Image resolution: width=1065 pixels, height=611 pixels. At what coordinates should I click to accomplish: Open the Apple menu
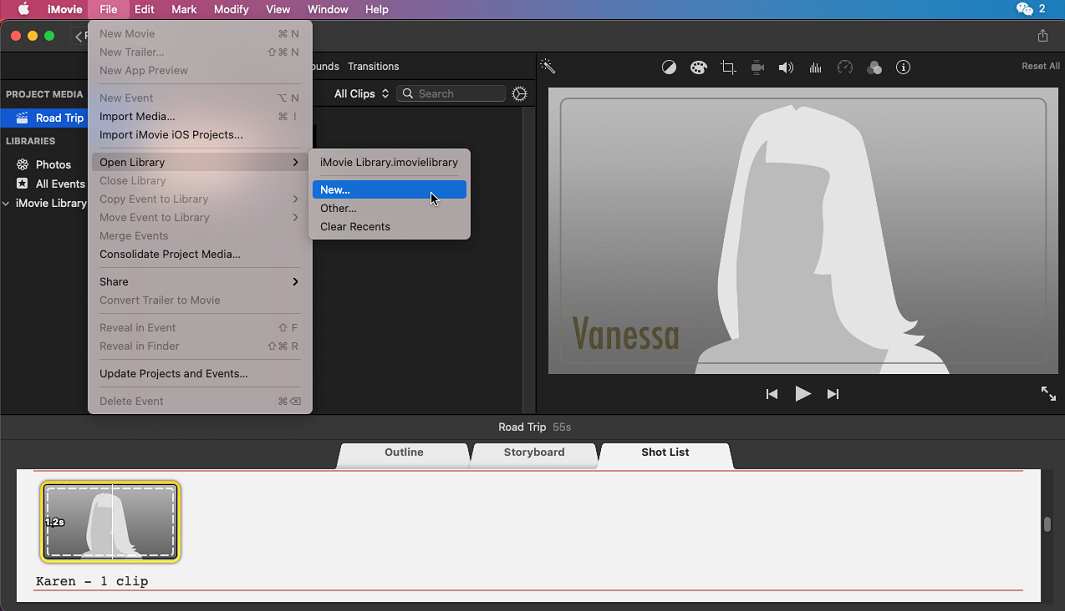24,9
